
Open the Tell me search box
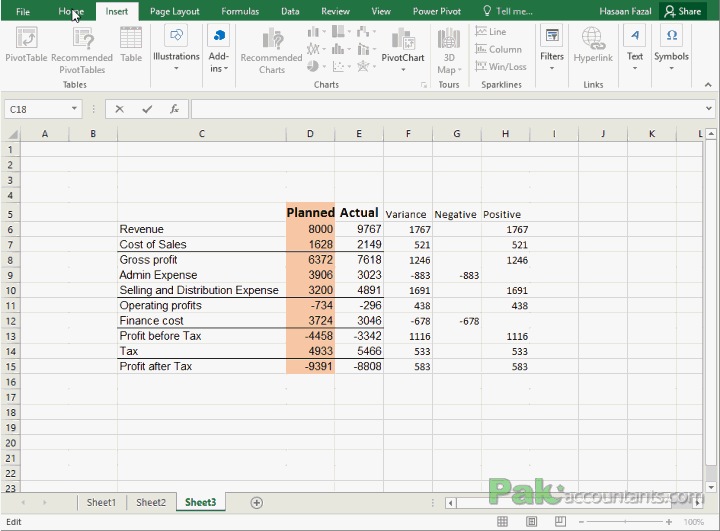(x=508, y=11)
